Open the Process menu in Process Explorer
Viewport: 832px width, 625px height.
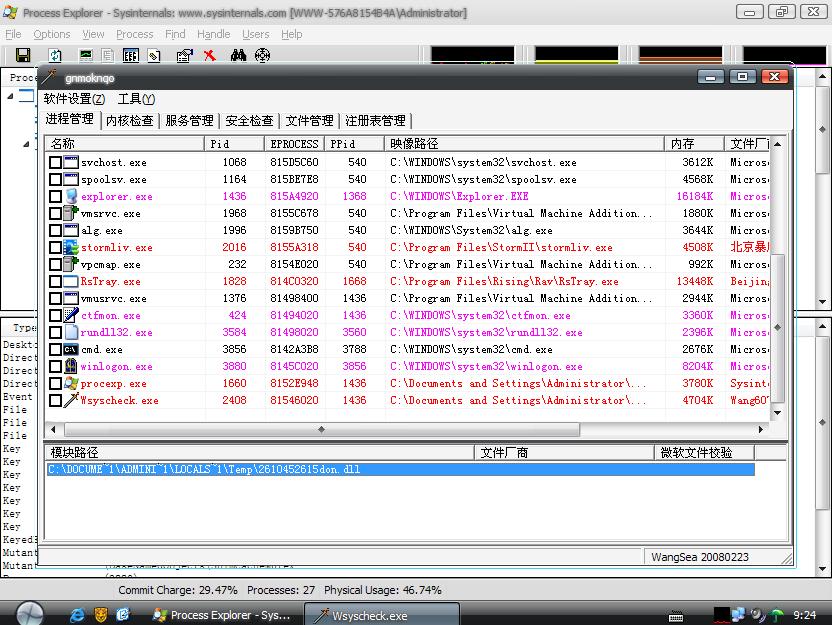pyautogui.click(x=135, y=34)
